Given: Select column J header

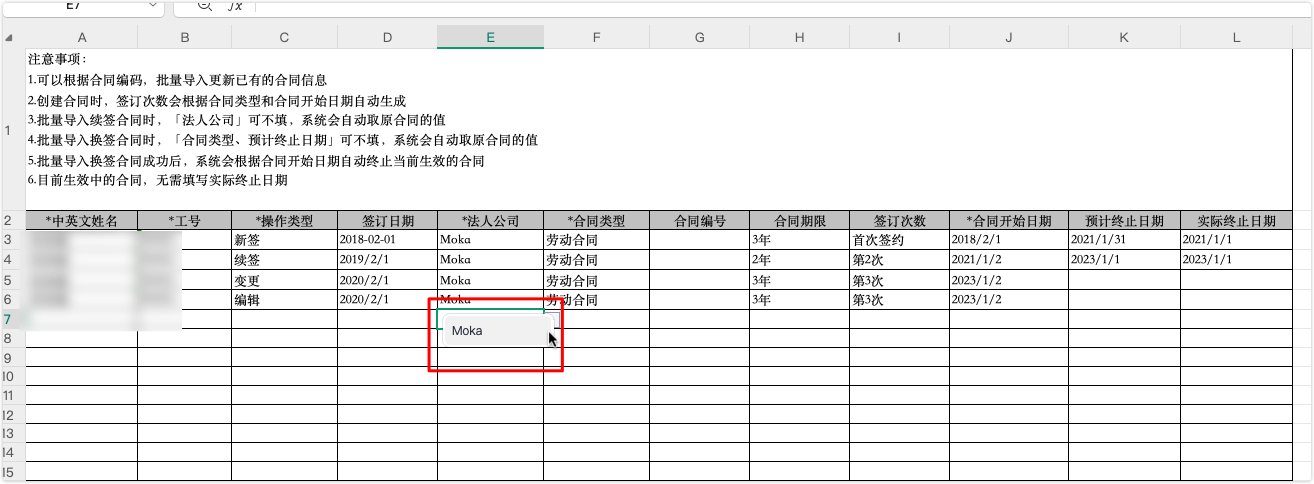Looking at the screenshot, I should click(1009, 37).
